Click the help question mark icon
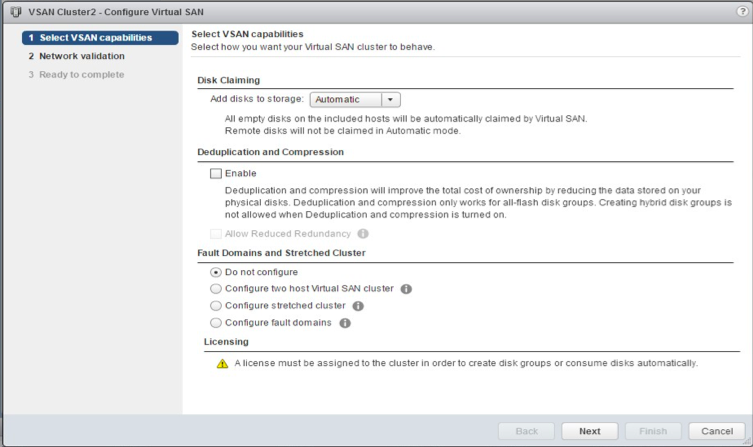753x447 pixels. point(741,10)
